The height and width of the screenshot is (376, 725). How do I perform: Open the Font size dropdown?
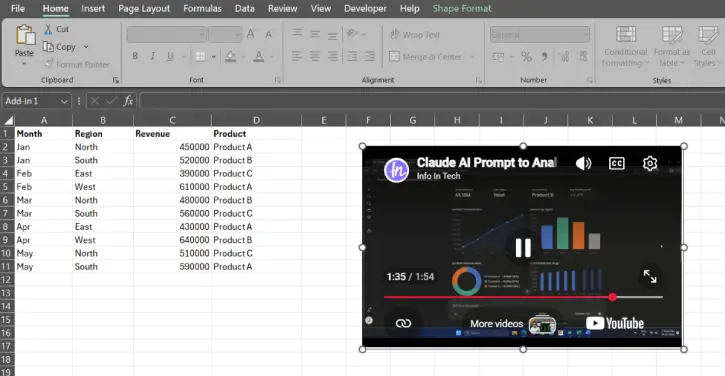tap(238, 35)
